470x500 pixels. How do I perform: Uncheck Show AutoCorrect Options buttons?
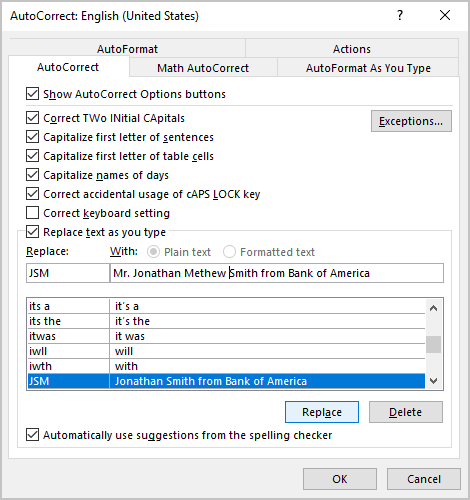coord(32,94)
